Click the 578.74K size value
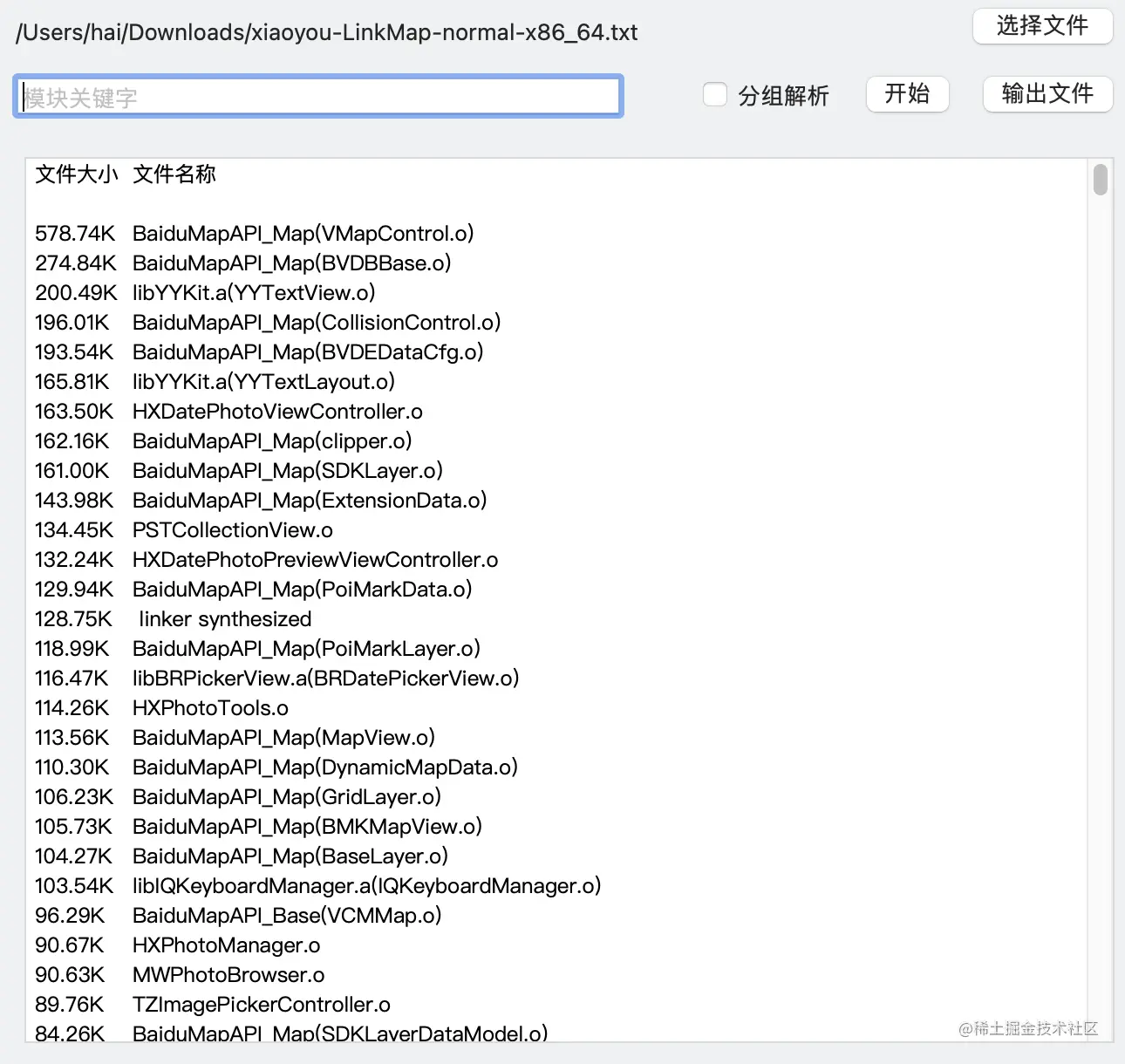Viewport: 1125px width, 1064px height. click(x=75, y=234)
